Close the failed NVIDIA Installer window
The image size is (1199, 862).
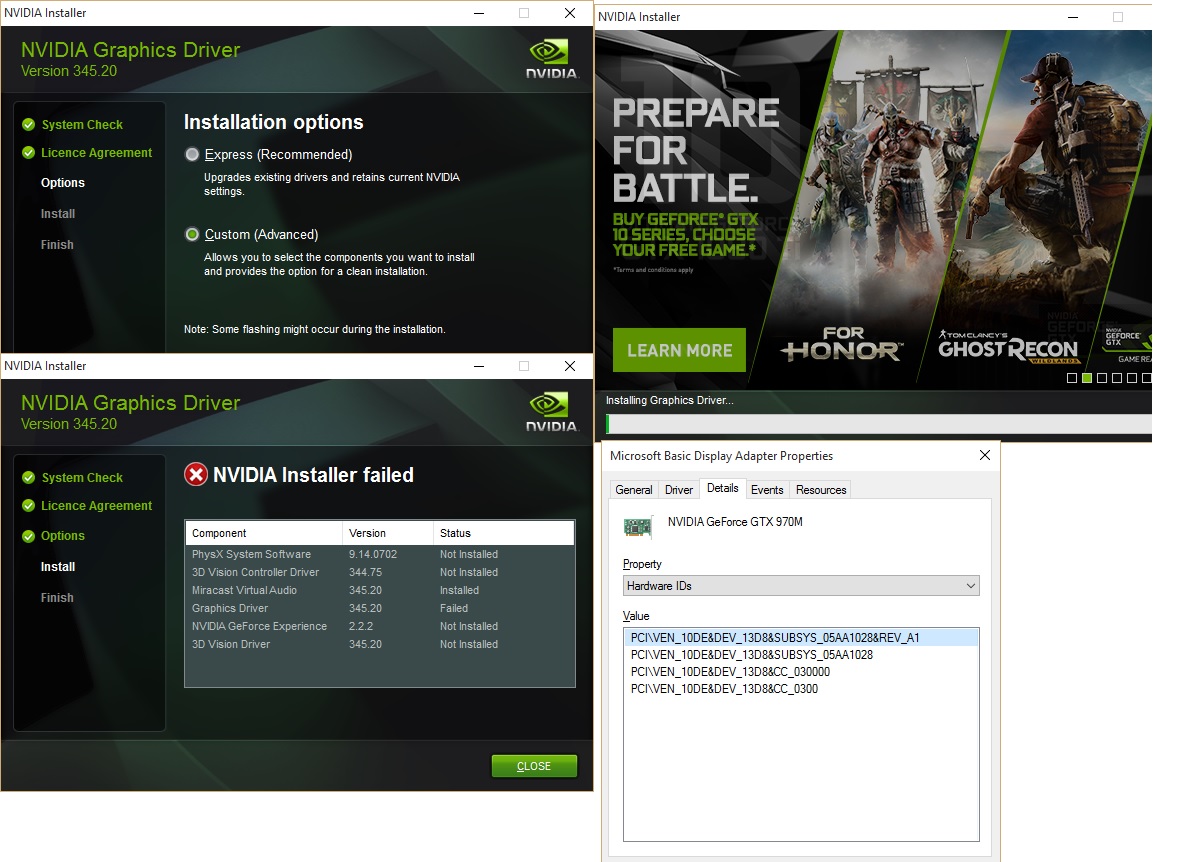pyautogui.click(x=570, y=366)
